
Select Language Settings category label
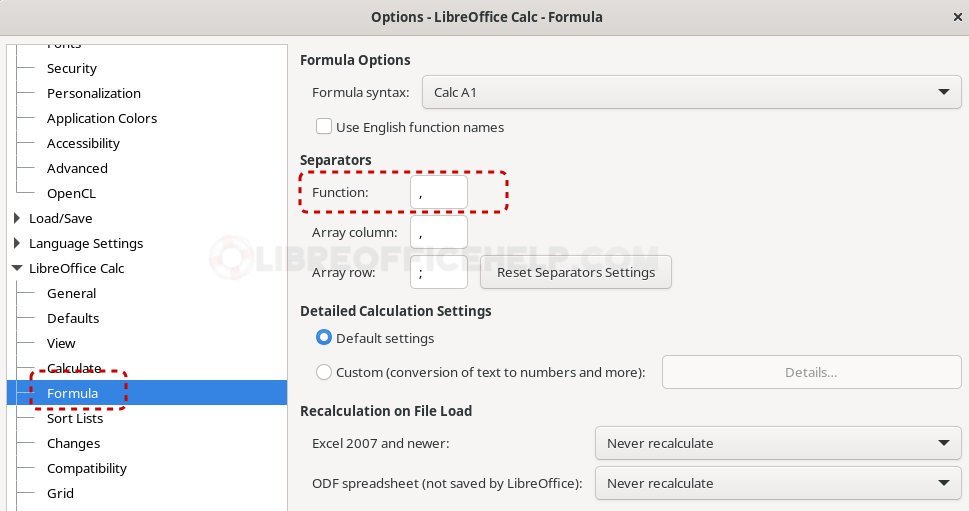pos(86,243)
